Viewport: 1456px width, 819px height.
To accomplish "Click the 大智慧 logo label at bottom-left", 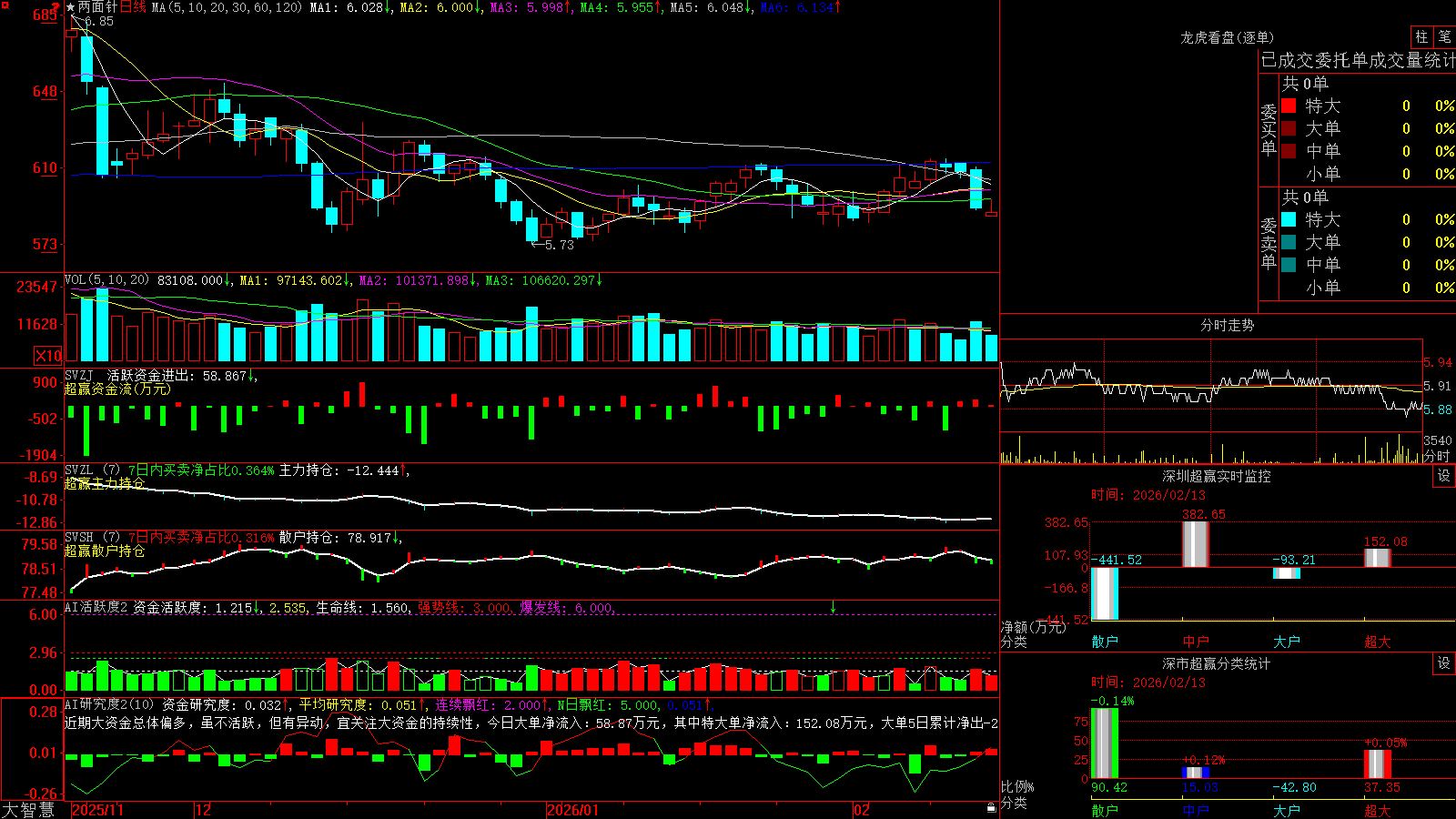I will tap(28, 810).
